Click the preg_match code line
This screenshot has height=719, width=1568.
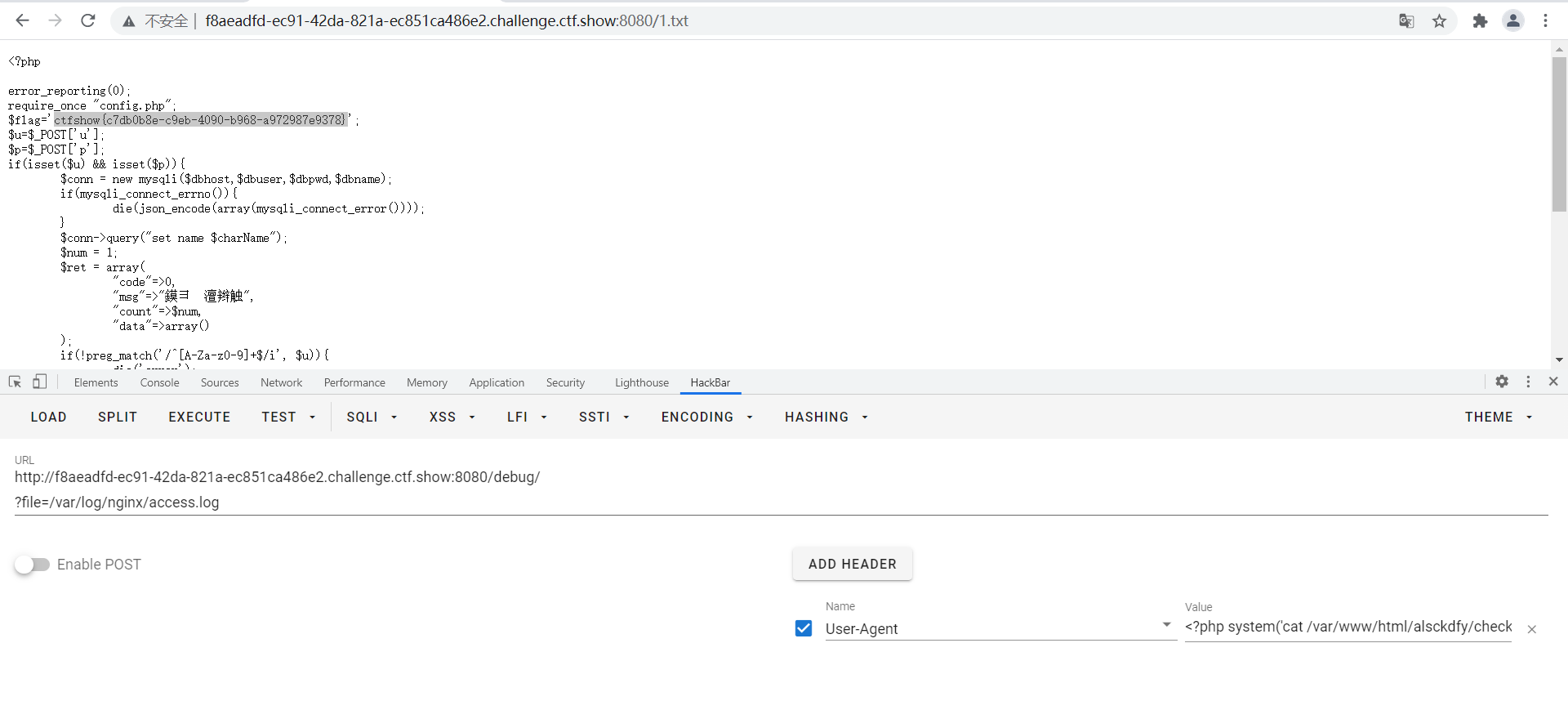coord(194,355)
